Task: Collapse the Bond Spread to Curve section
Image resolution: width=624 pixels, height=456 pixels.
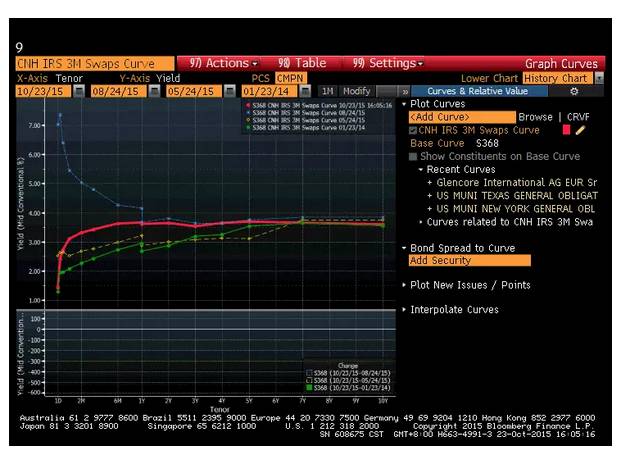Action: (x=404, y=248)
